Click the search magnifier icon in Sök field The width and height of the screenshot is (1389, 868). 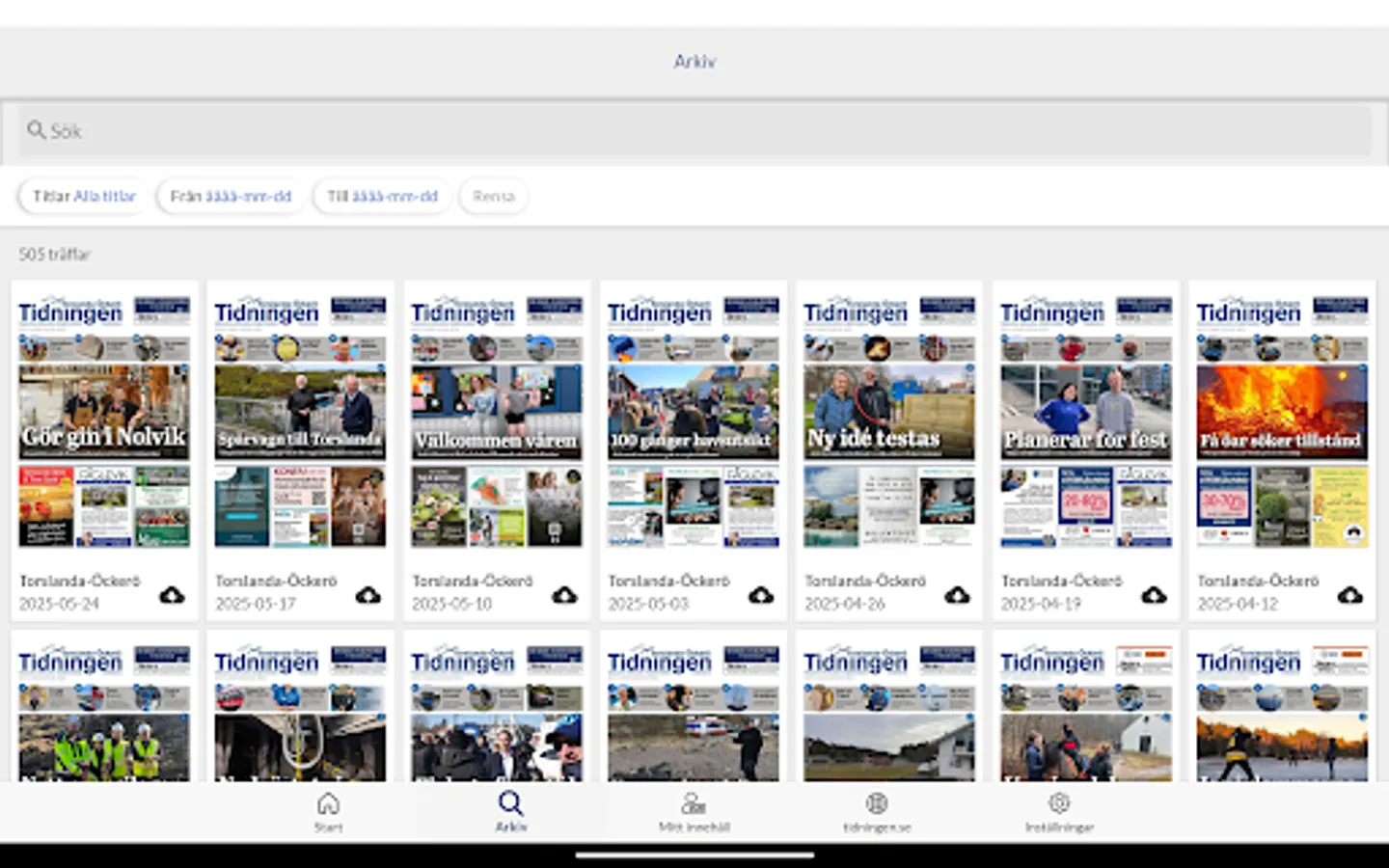pyautogui.click(x=37, y=129)
